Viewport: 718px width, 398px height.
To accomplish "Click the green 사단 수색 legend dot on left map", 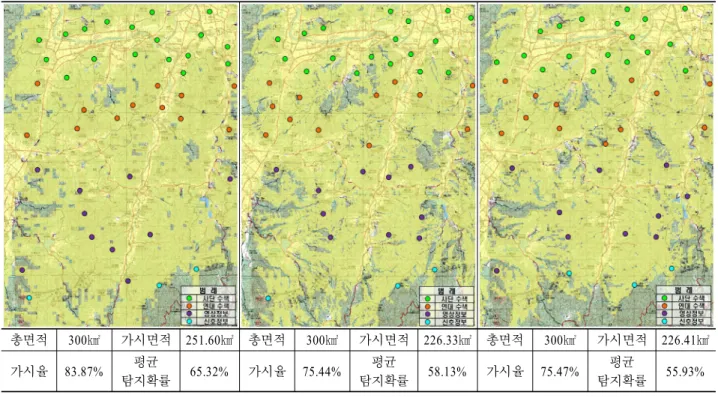I will tap(189, 298).
